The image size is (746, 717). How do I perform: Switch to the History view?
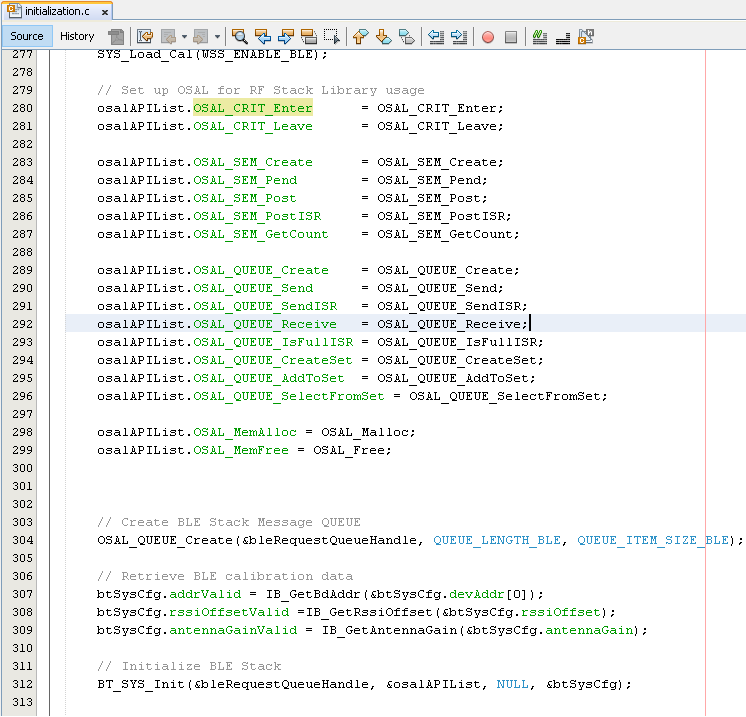click(x=77, y=36)
